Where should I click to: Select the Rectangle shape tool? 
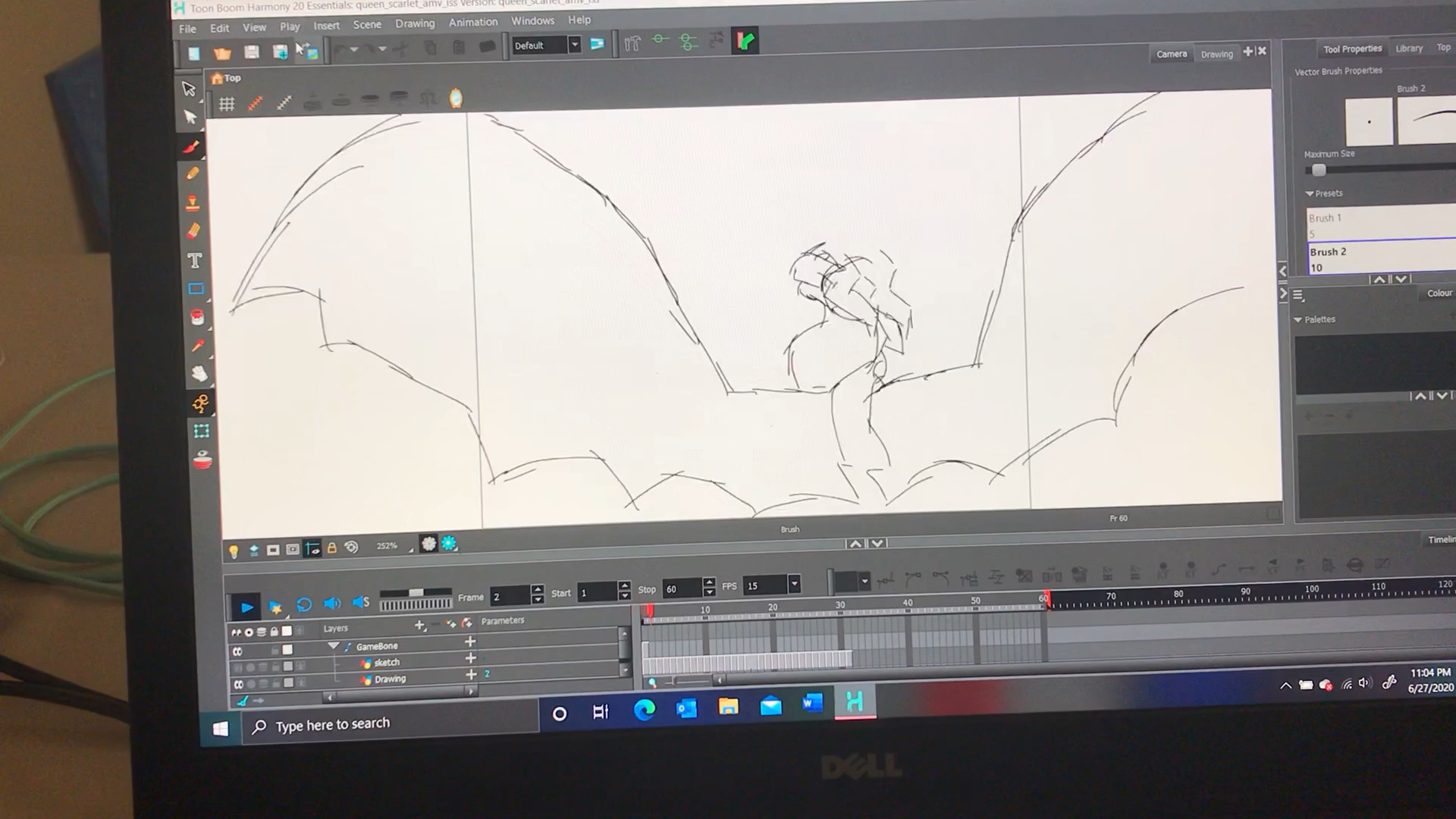pos(196,288)
